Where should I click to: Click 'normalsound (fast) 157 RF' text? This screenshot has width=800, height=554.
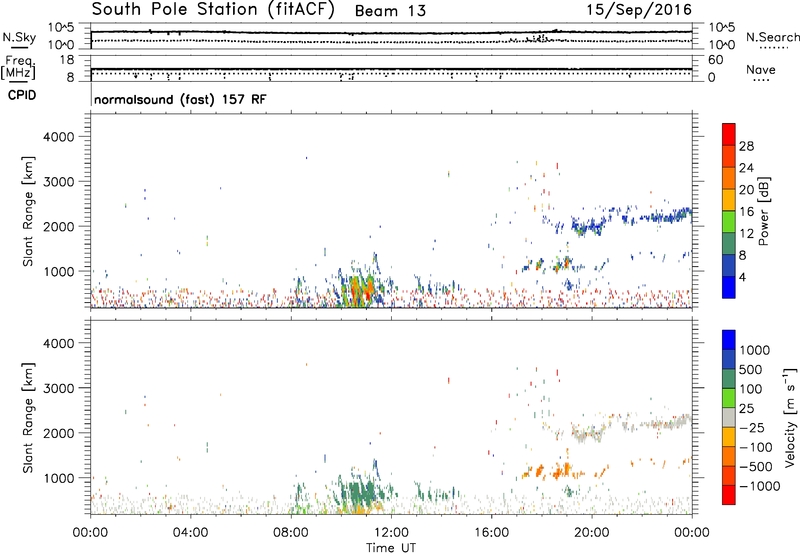pos(180,99)
